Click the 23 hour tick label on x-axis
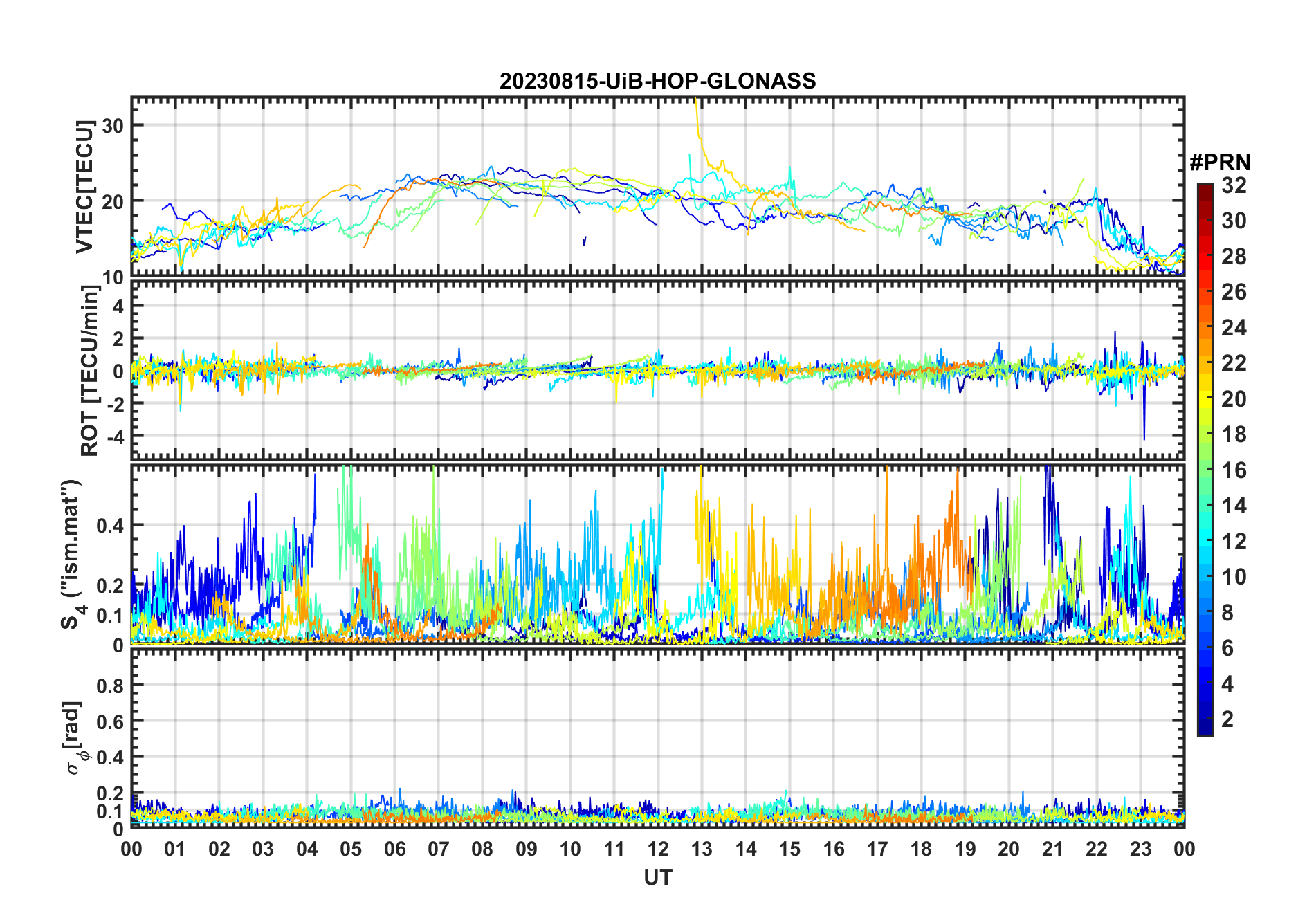The image size is (1316, 920). [x=1140, y=849]
